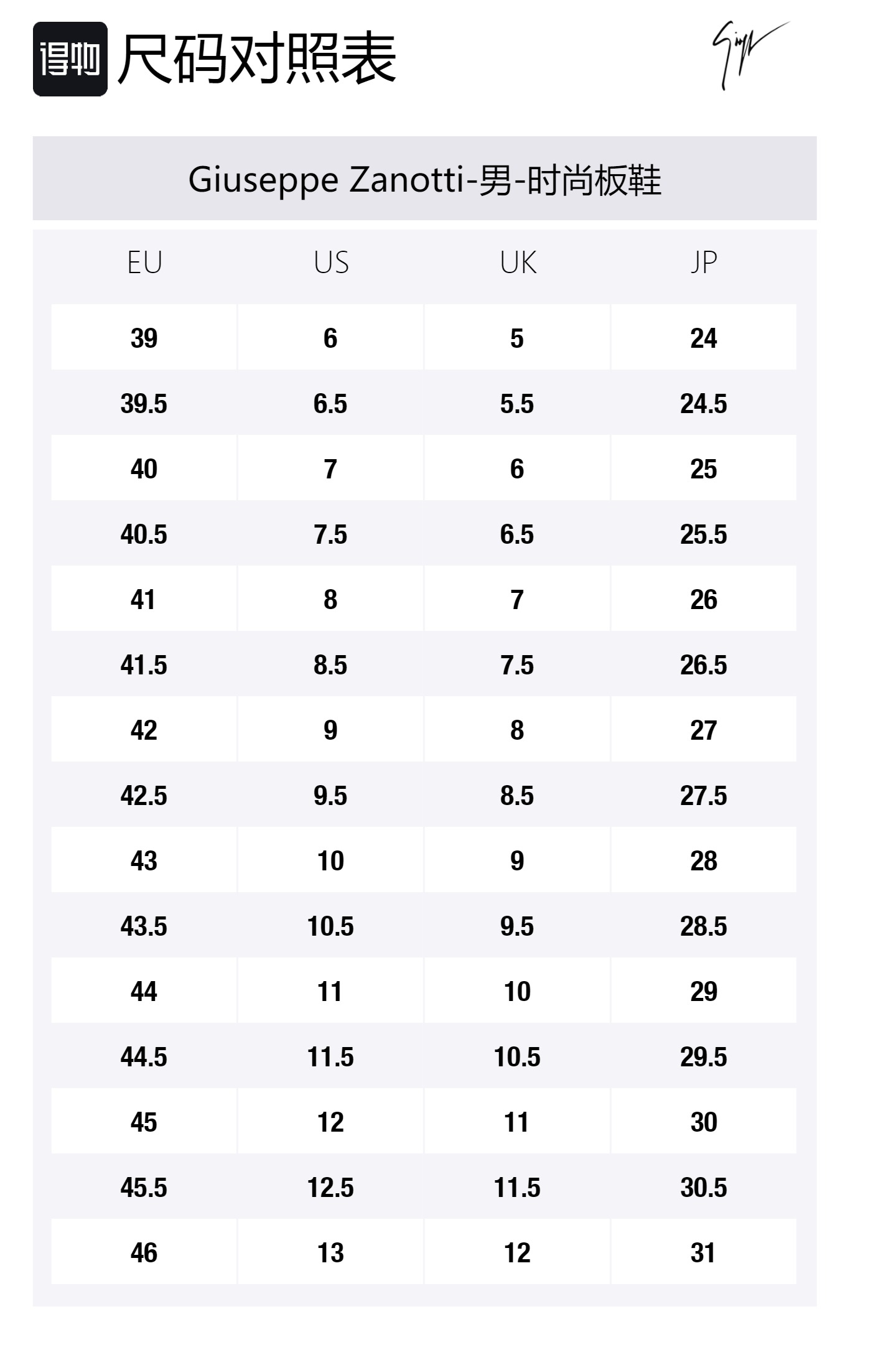Click UK size 10.5 cell
Image resolution: width=896 pixels, height=1355 pixels.
(x=517, y=1057)
